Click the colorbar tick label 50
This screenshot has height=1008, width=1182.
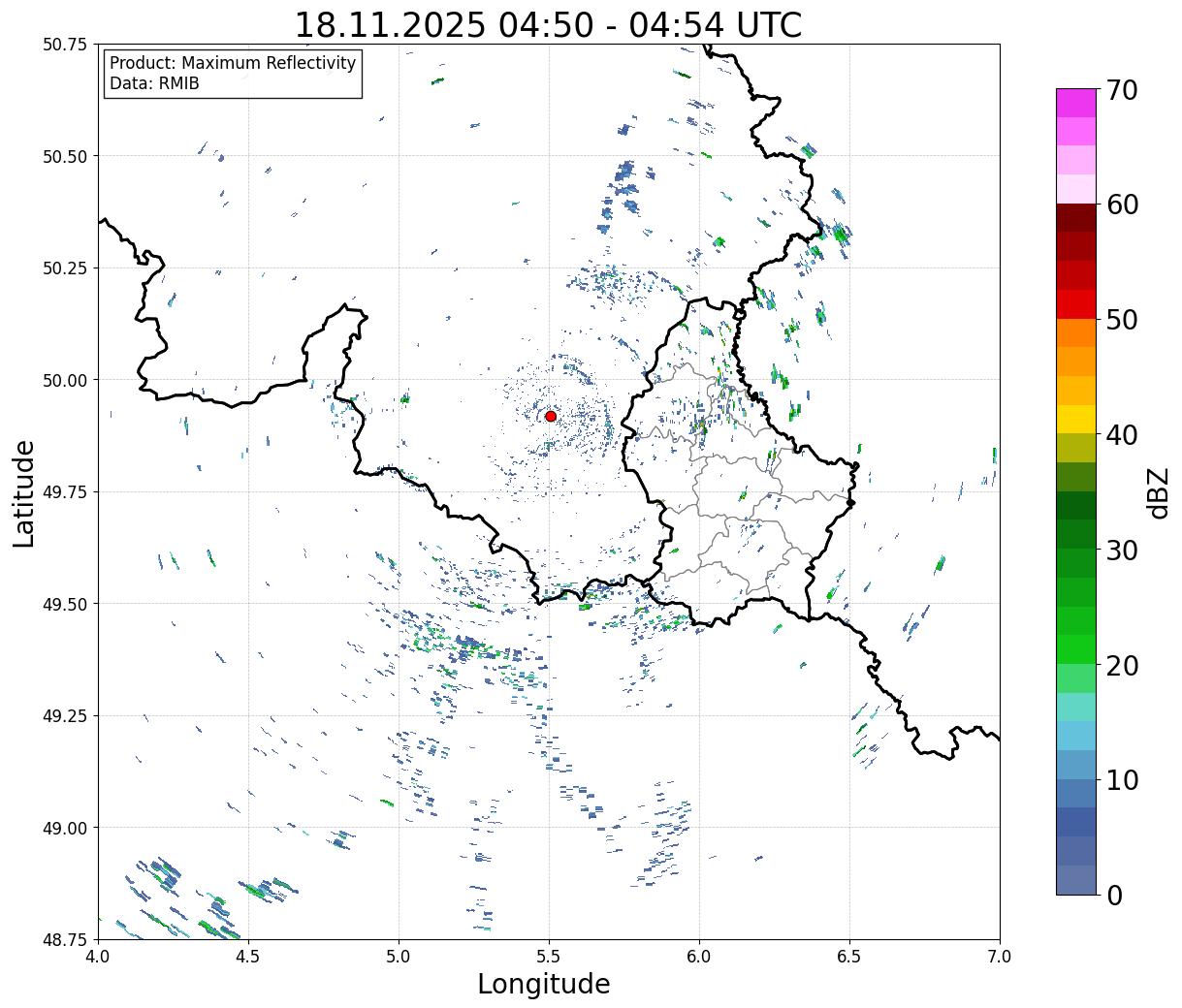(1122, 320)
